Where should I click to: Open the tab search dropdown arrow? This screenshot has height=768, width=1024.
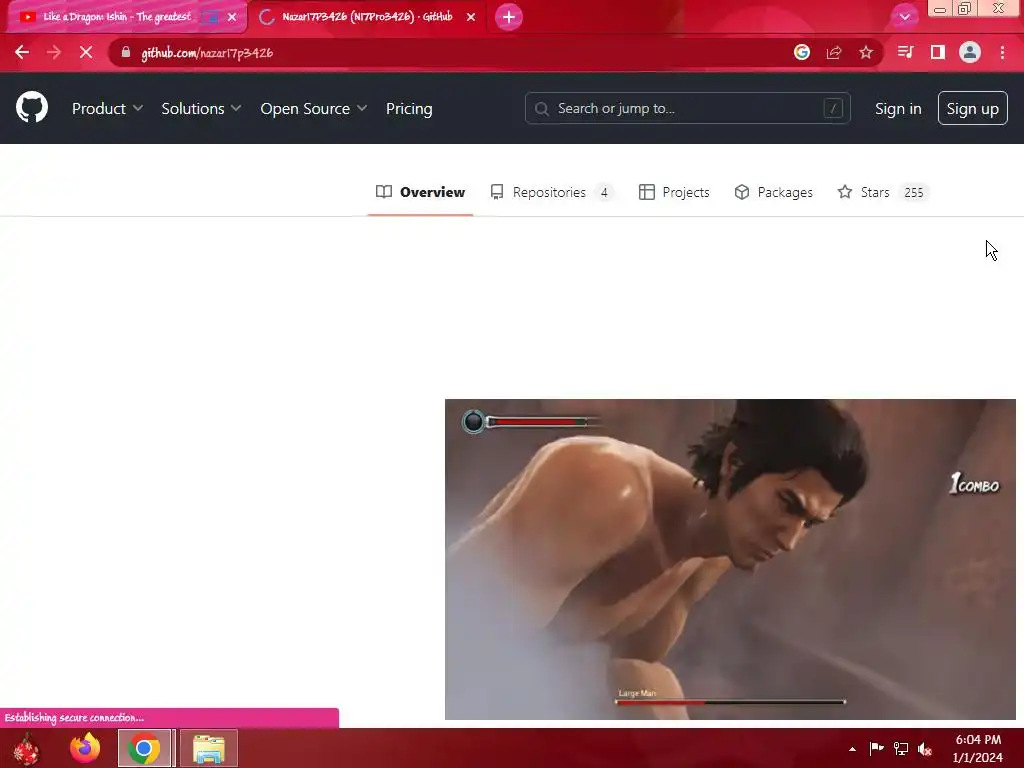904,17
